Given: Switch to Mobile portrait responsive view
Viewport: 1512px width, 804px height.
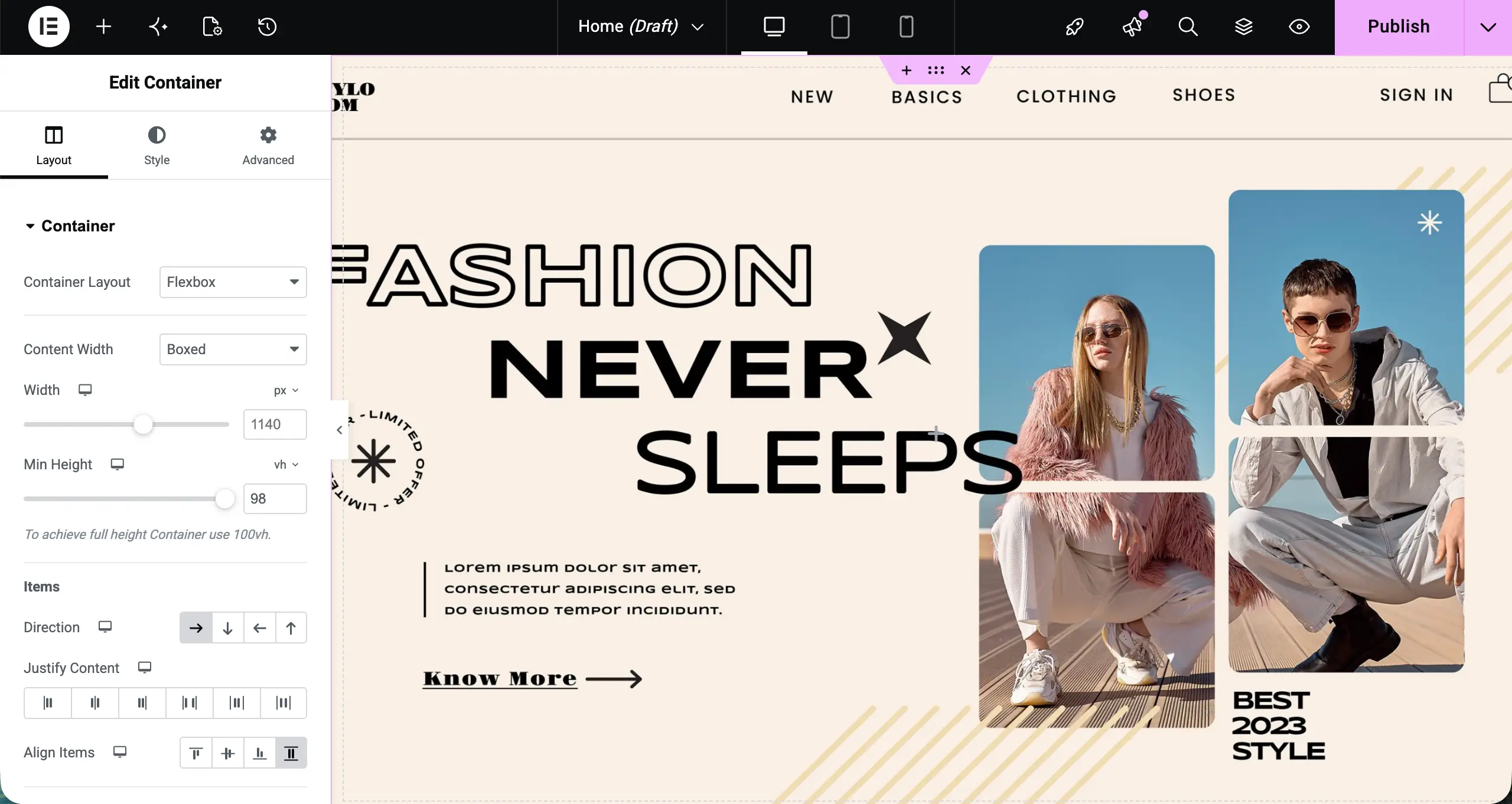Looking at the screenshot, I should point(906,27).
